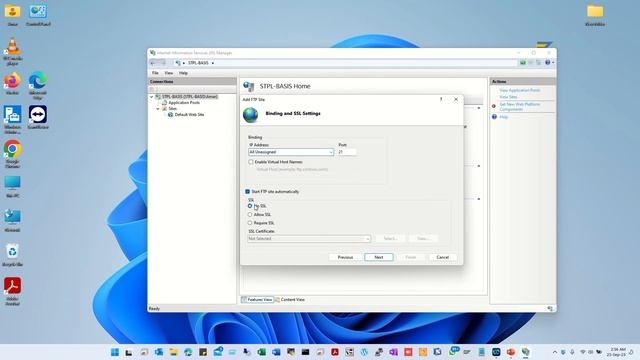Viewport: 640px width, 360px height.
Task: Open the Windows Start menu
Action: click(115, 352)
